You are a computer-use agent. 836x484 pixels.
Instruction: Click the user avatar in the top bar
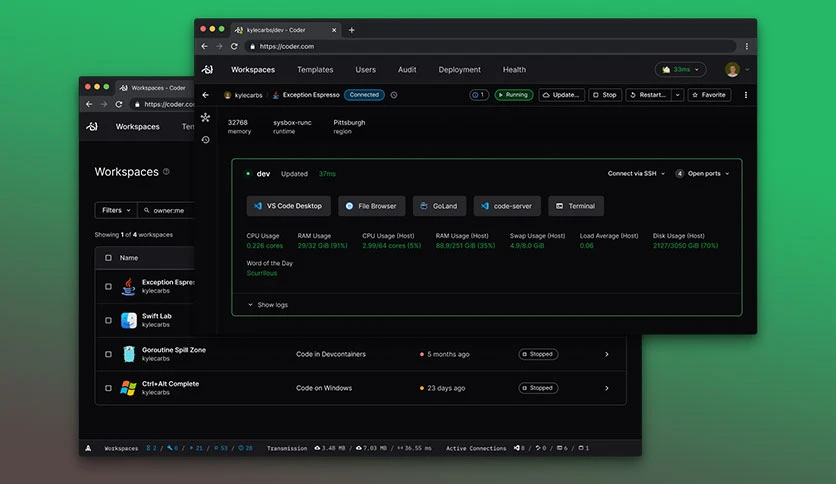point(732,69)
